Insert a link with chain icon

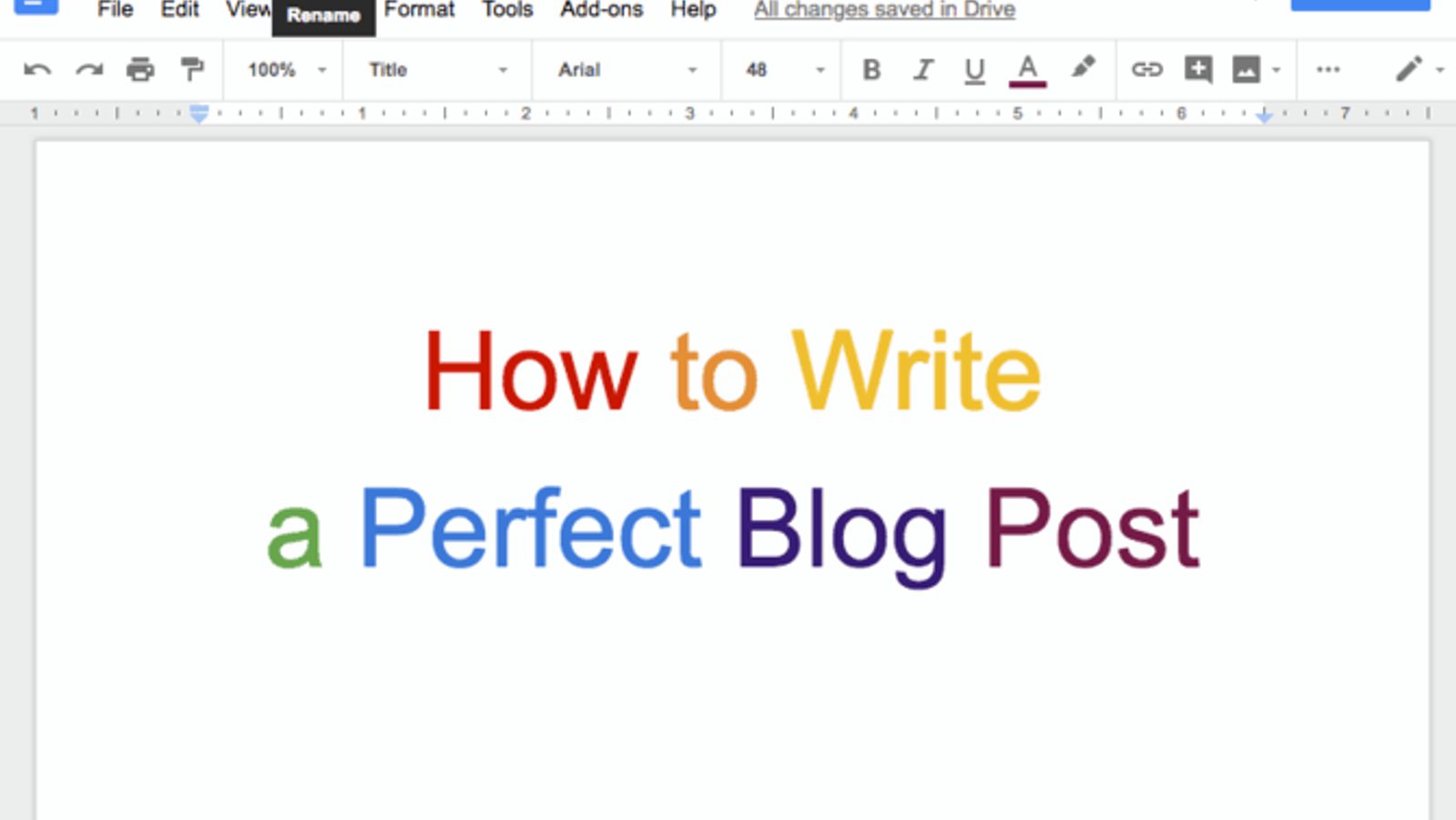(x=1146, y=69)
